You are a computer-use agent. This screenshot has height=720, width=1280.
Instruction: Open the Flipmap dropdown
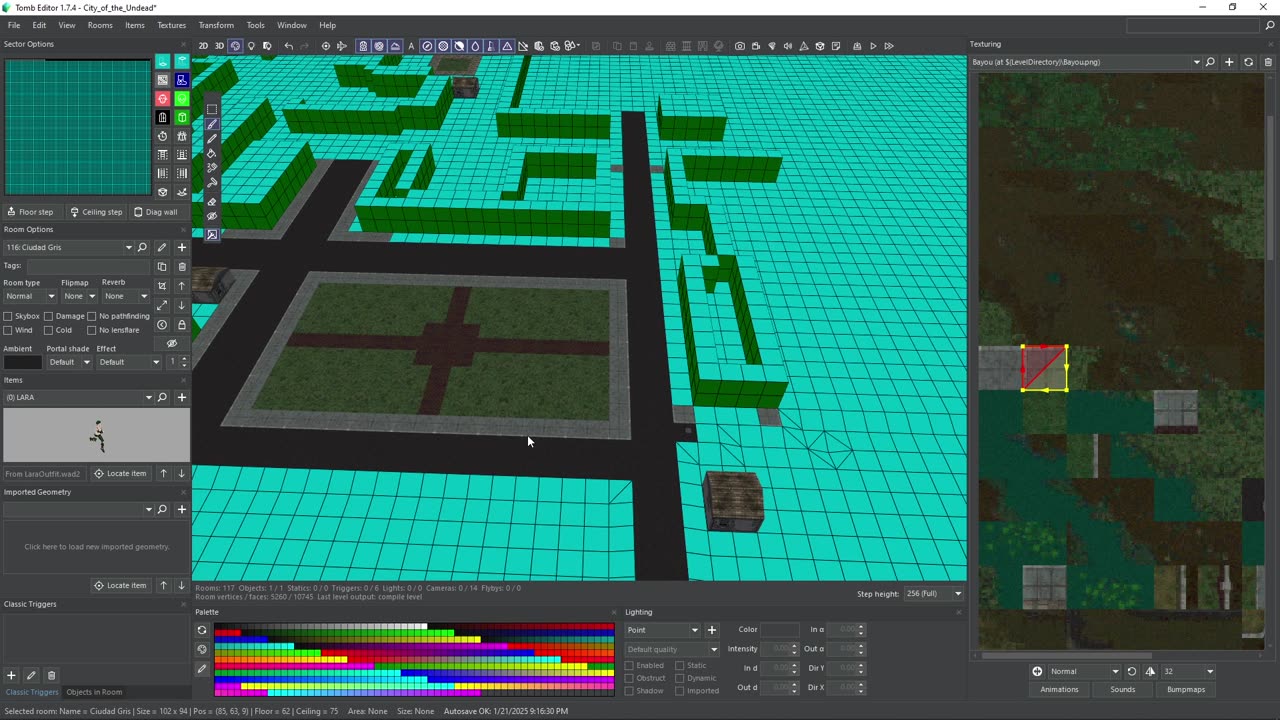(79, 296)
